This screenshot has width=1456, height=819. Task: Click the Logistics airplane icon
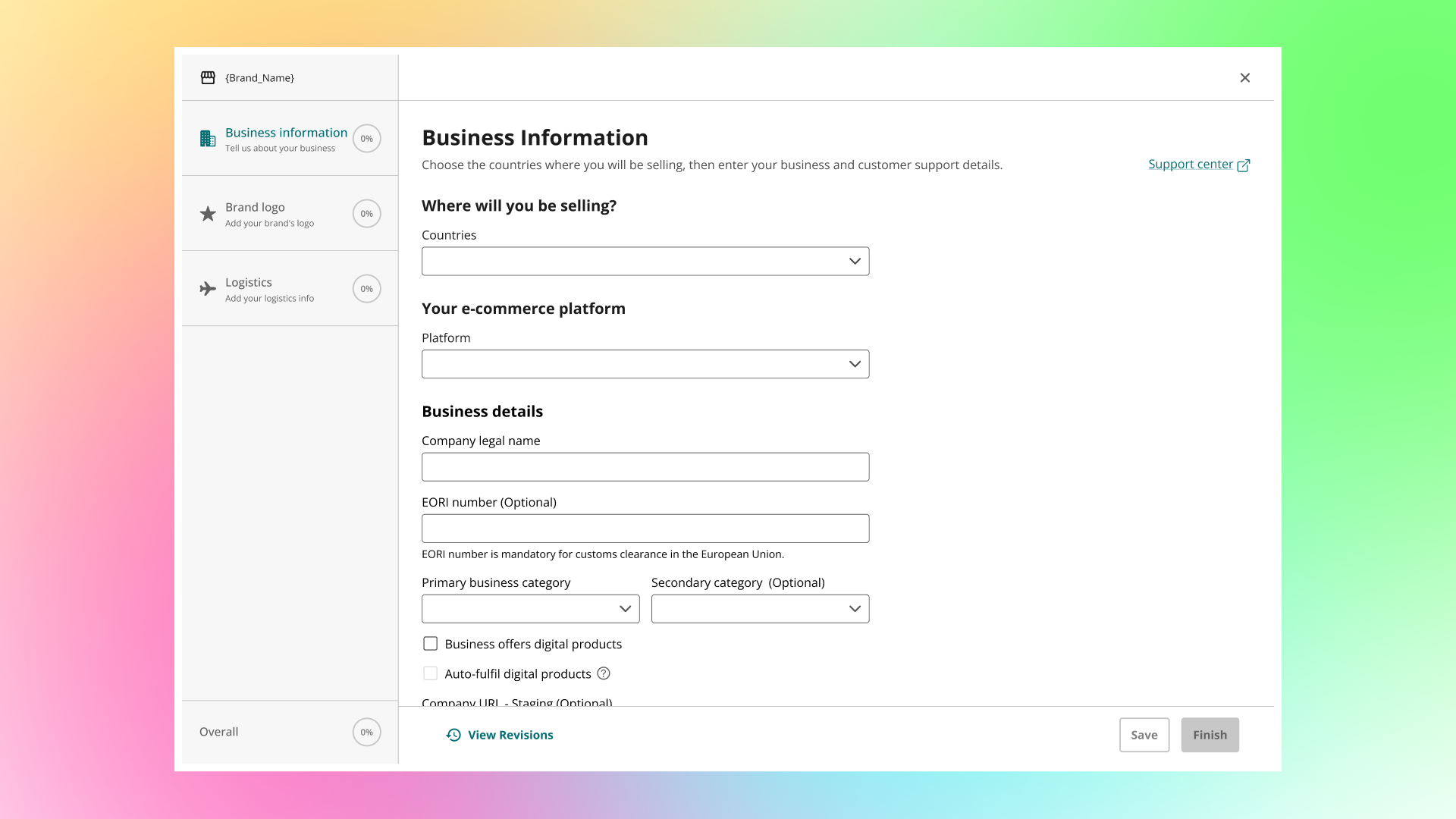(208, 289)
